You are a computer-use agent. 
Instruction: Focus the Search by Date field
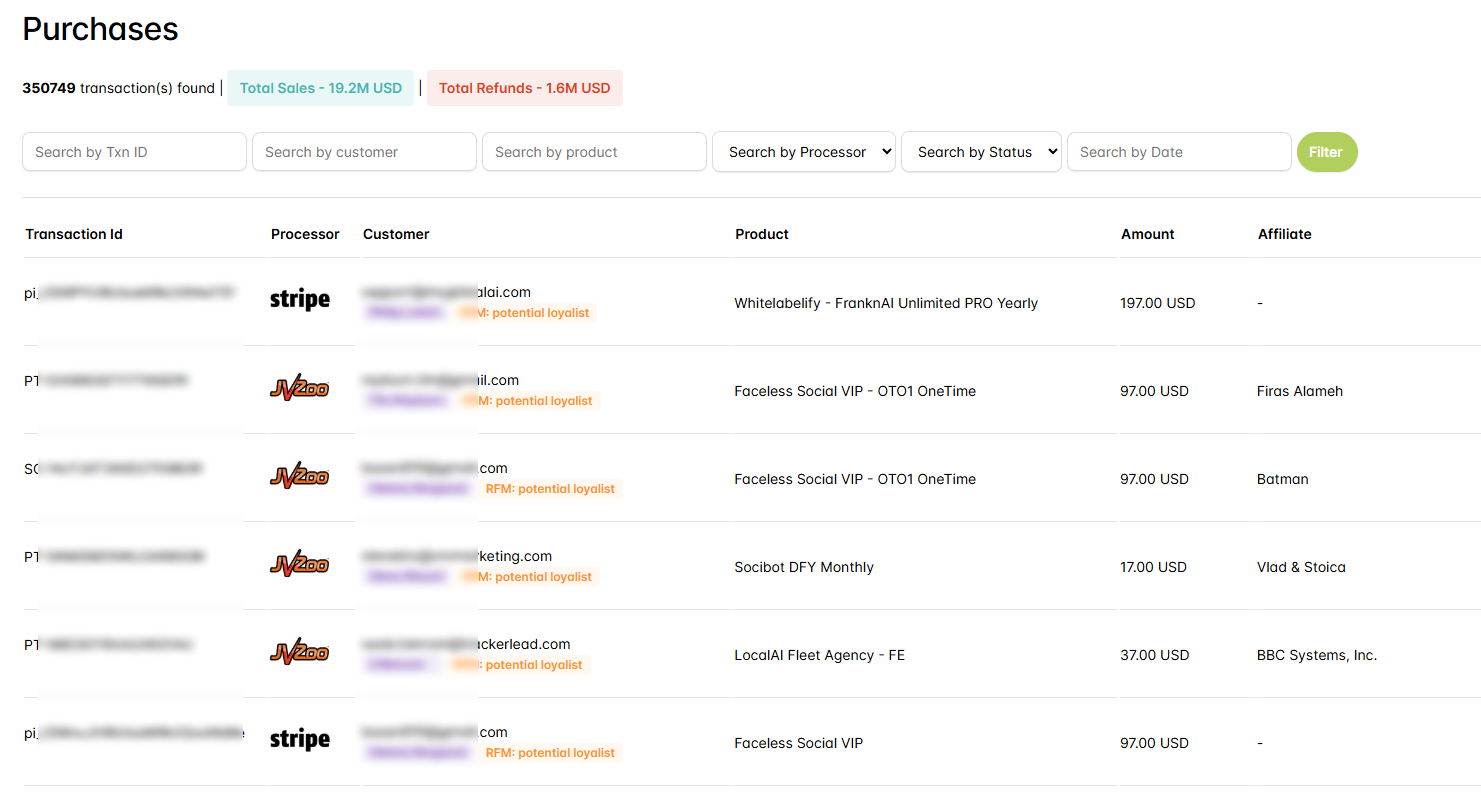coord(1179,152)
